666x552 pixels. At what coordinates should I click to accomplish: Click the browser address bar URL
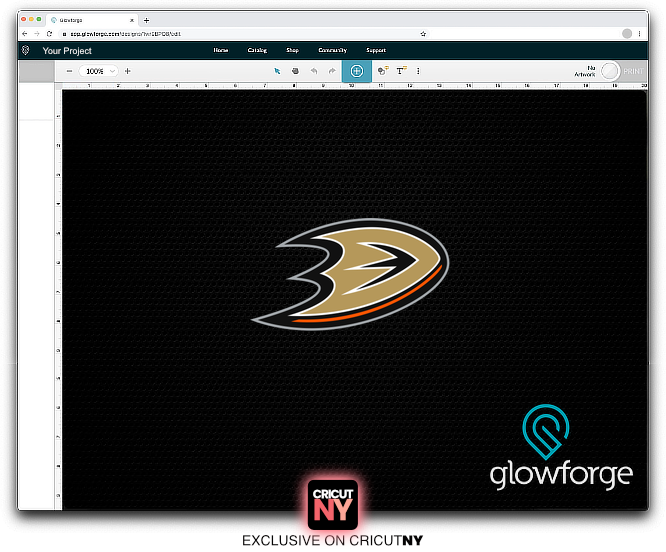pyautogui.click(x=126, y=34)
